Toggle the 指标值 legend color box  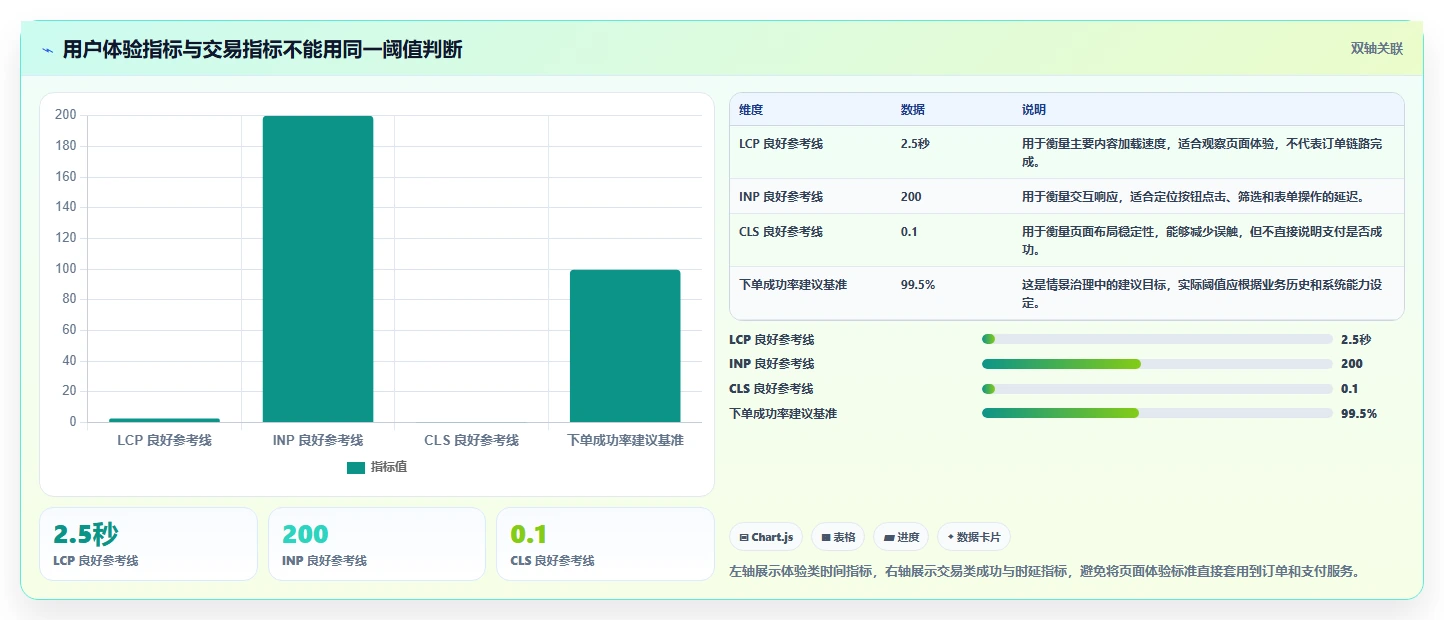pyautogui.click(x=356, y=467)
